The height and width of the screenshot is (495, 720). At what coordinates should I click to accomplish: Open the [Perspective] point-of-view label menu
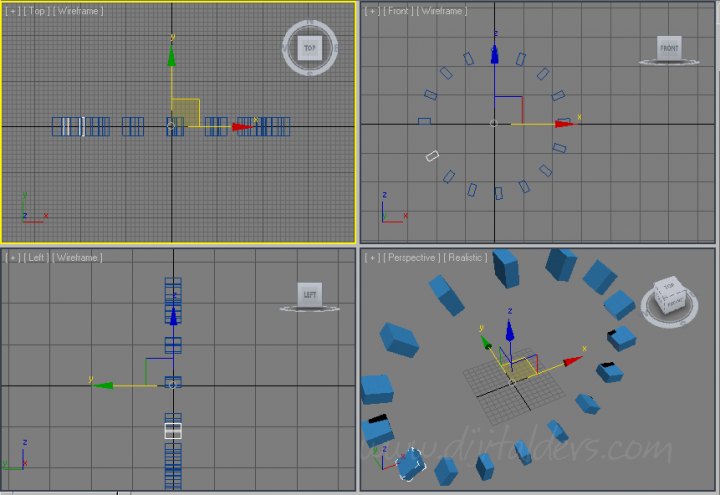tap(413, 257)
